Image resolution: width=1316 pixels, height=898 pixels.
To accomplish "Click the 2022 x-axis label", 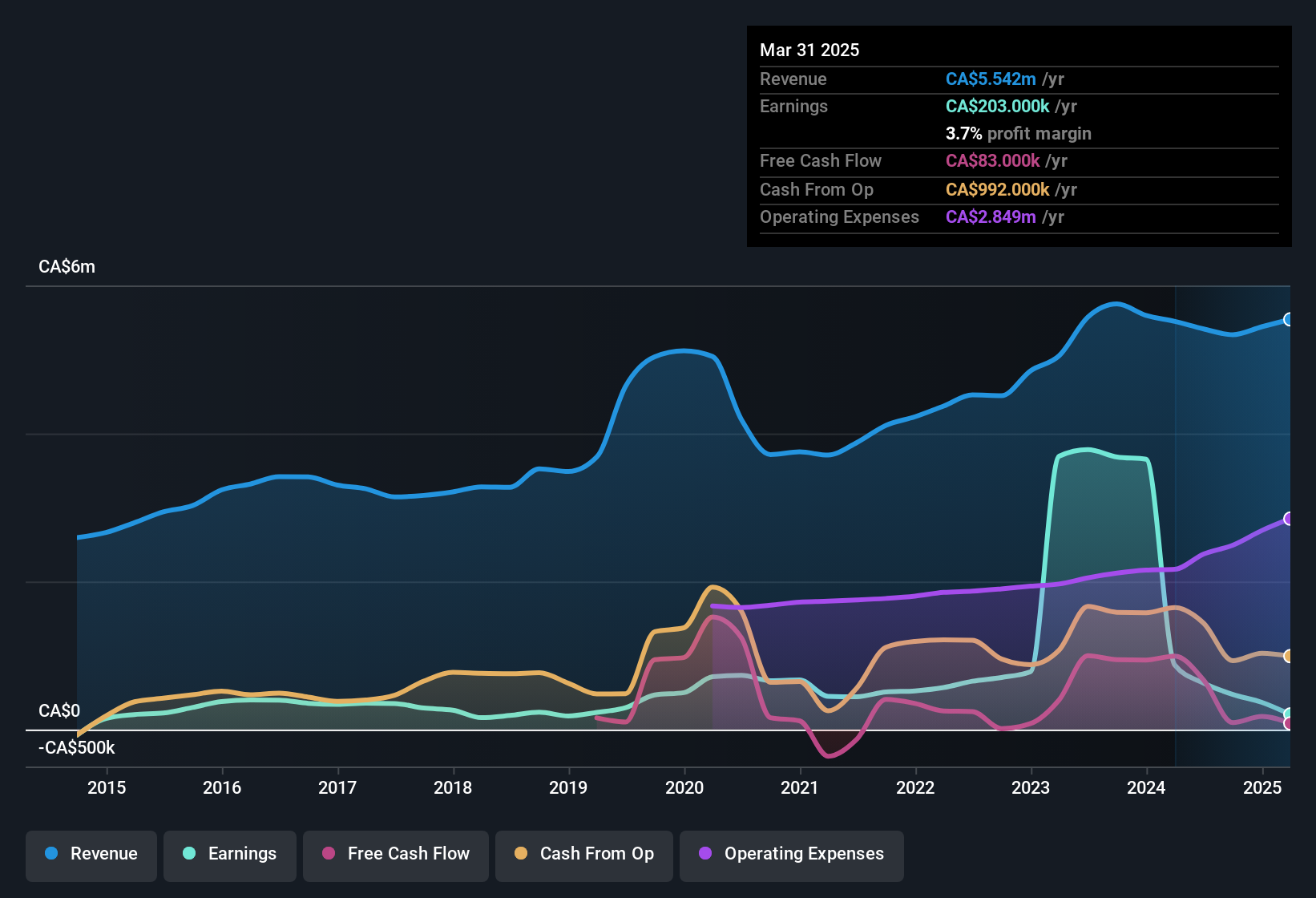I will tap(915, 788).
